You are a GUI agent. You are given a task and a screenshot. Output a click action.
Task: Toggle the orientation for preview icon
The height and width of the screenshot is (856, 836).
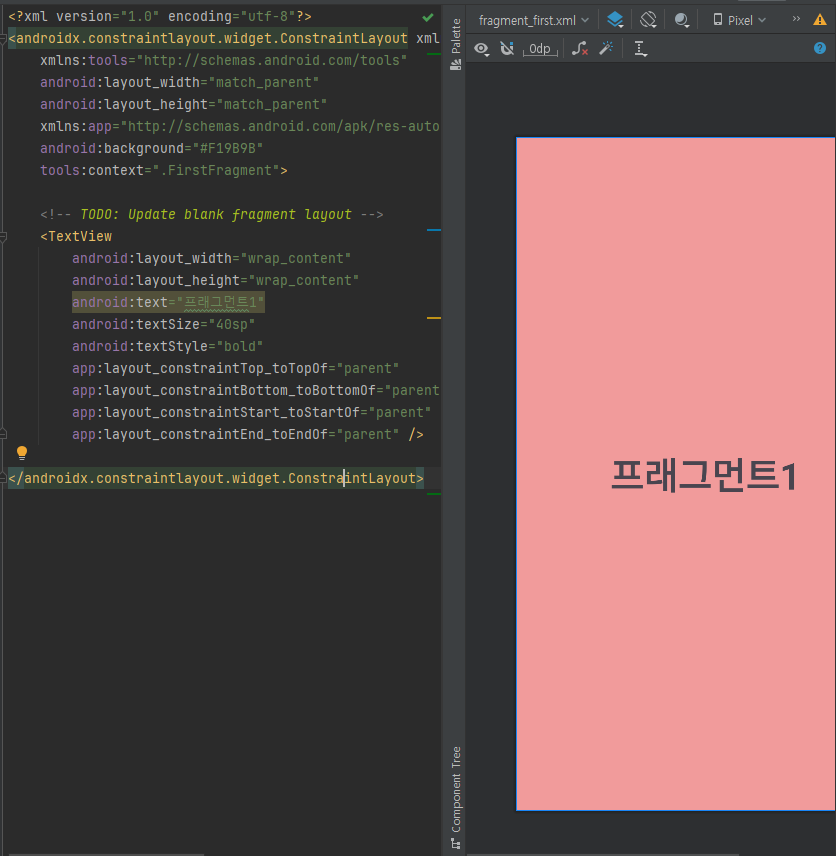pyautogui.click(x=648, y=20)
